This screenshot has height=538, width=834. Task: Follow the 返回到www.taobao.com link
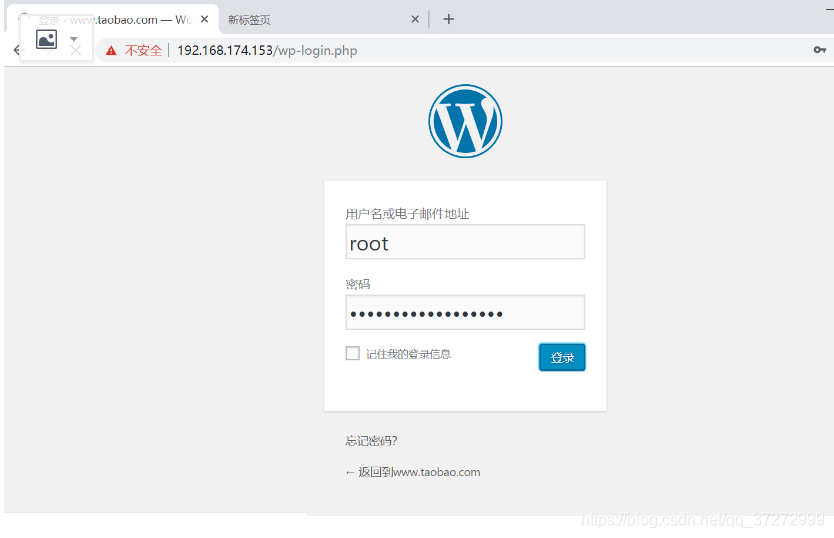(413, 472)
